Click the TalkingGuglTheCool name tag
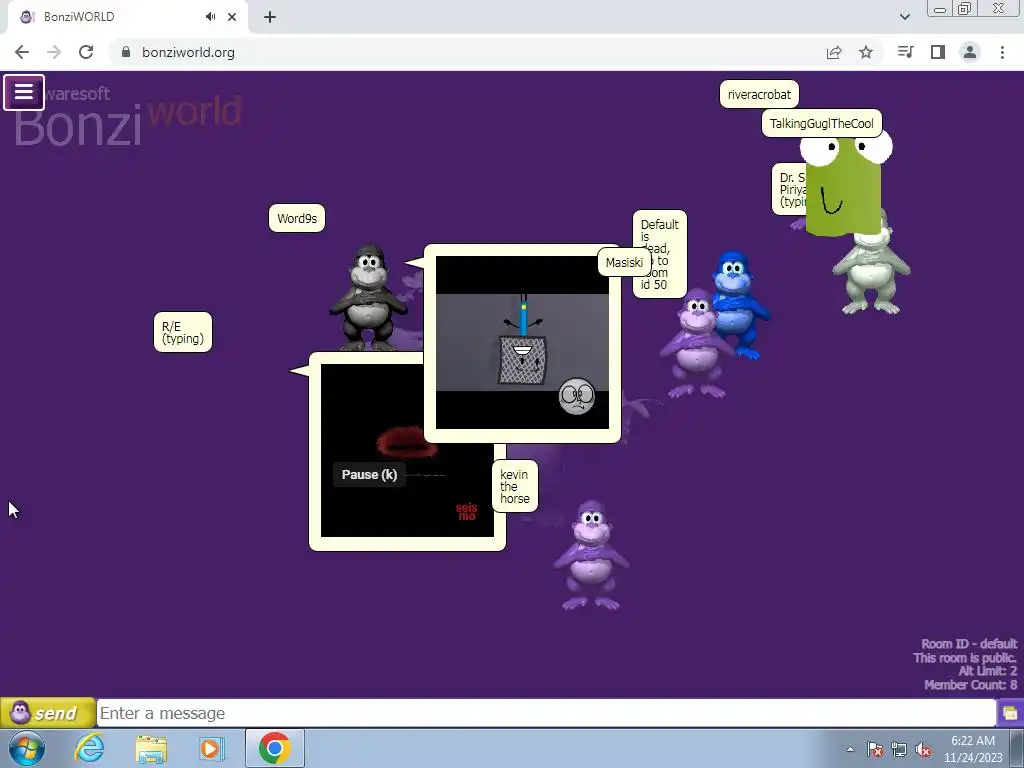 point(822,123)
